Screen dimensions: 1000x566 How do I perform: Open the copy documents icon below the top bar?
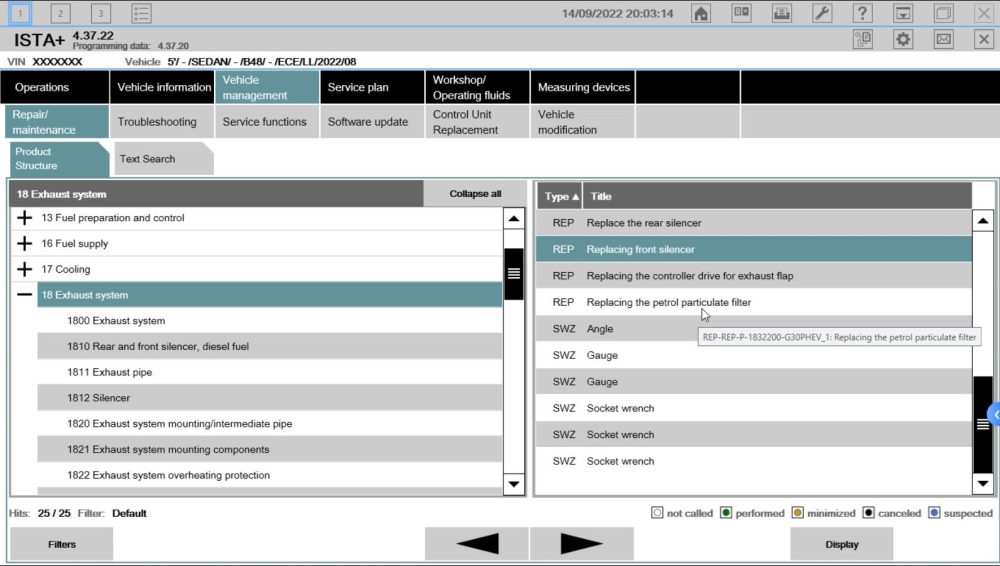[x=862, y=40]
